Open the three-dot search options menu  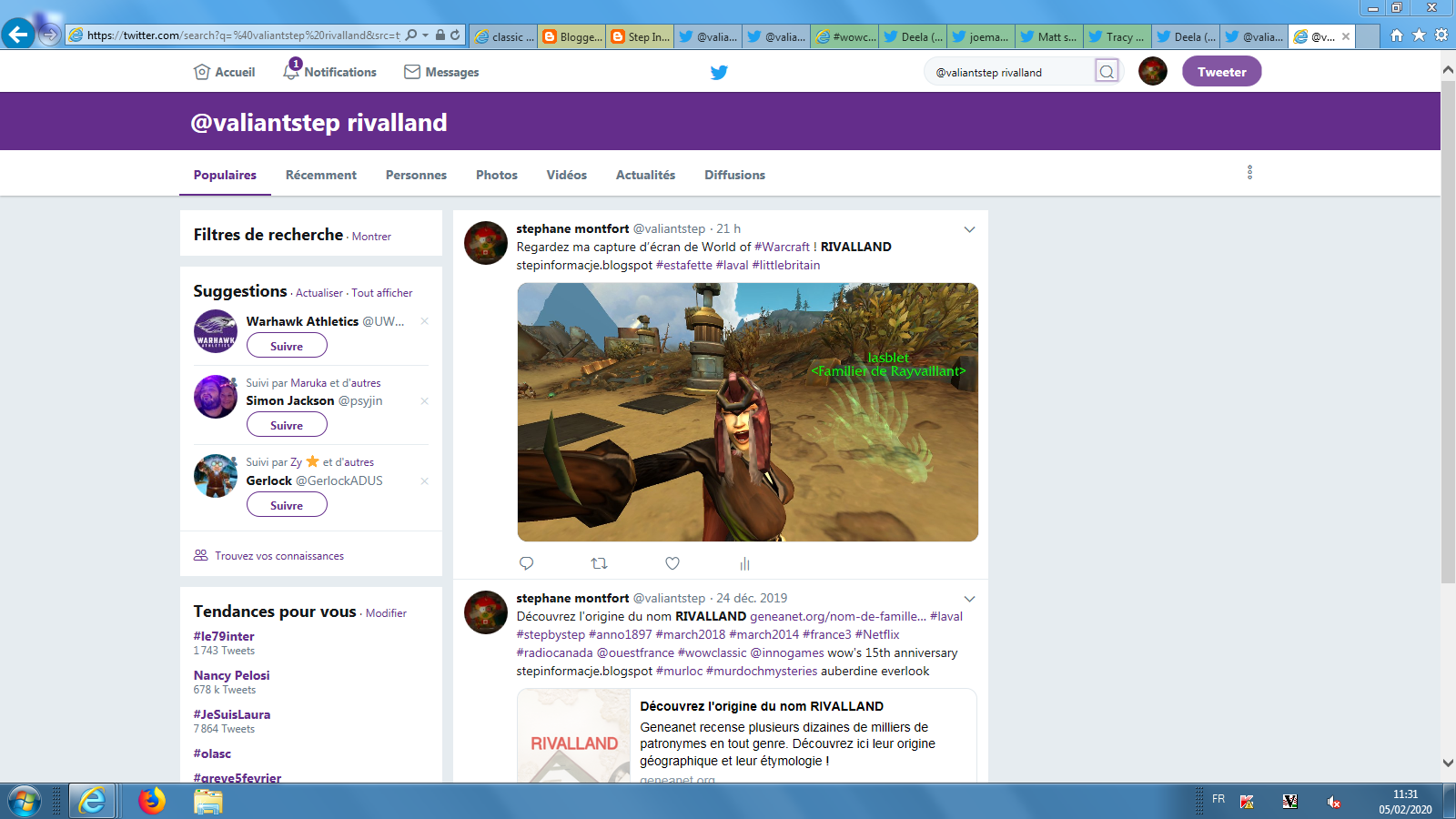click(x=1249, y=172)
